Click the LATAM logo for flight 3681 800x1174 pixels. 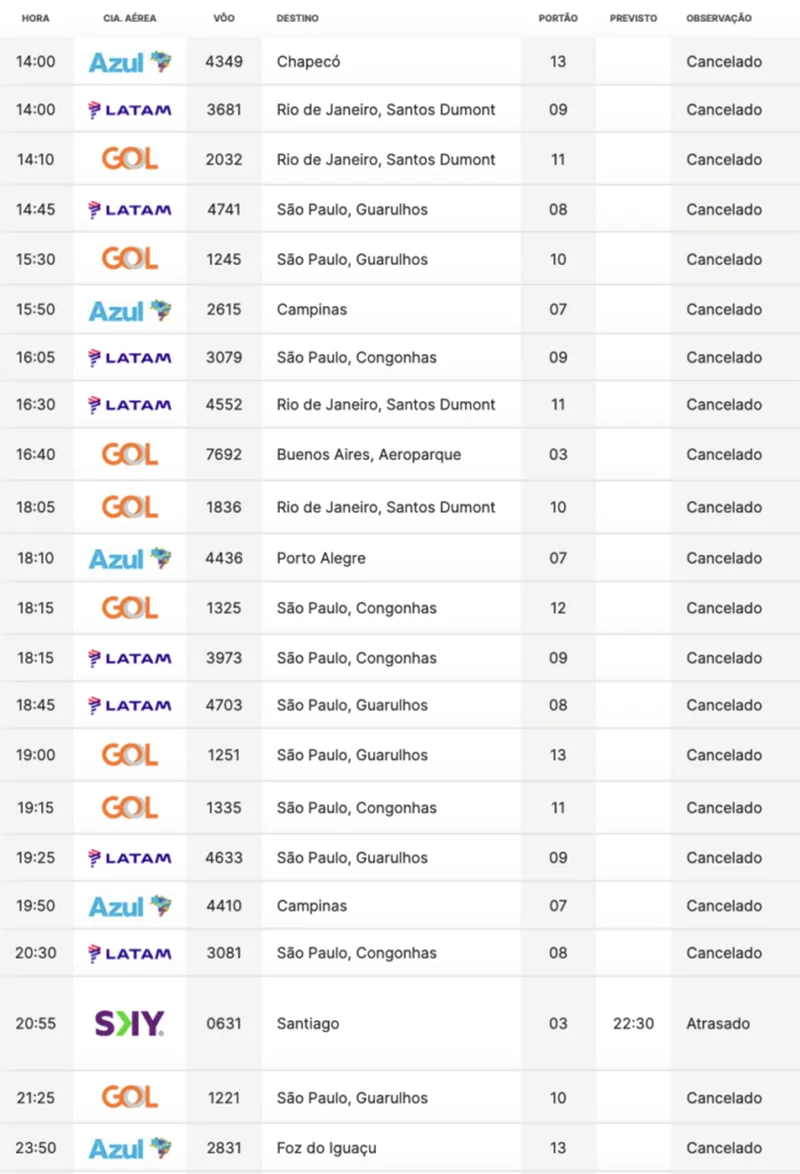(130, 110)
